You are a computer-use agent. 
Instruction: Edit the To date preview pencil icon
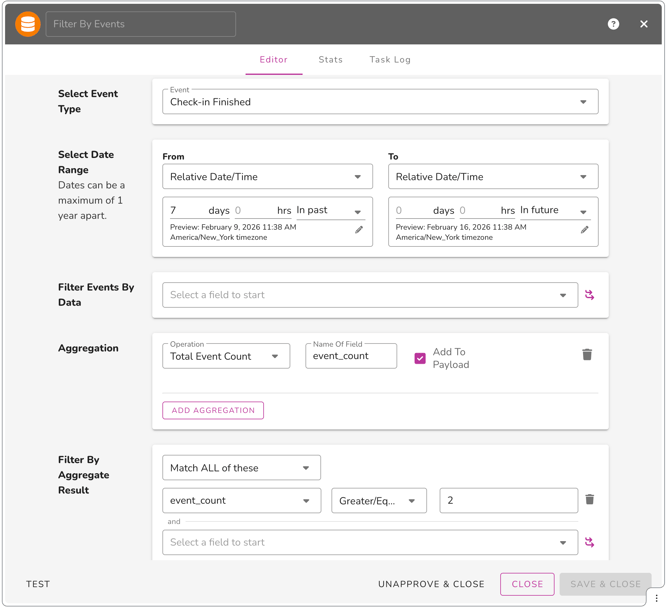[x=585, y=230]
